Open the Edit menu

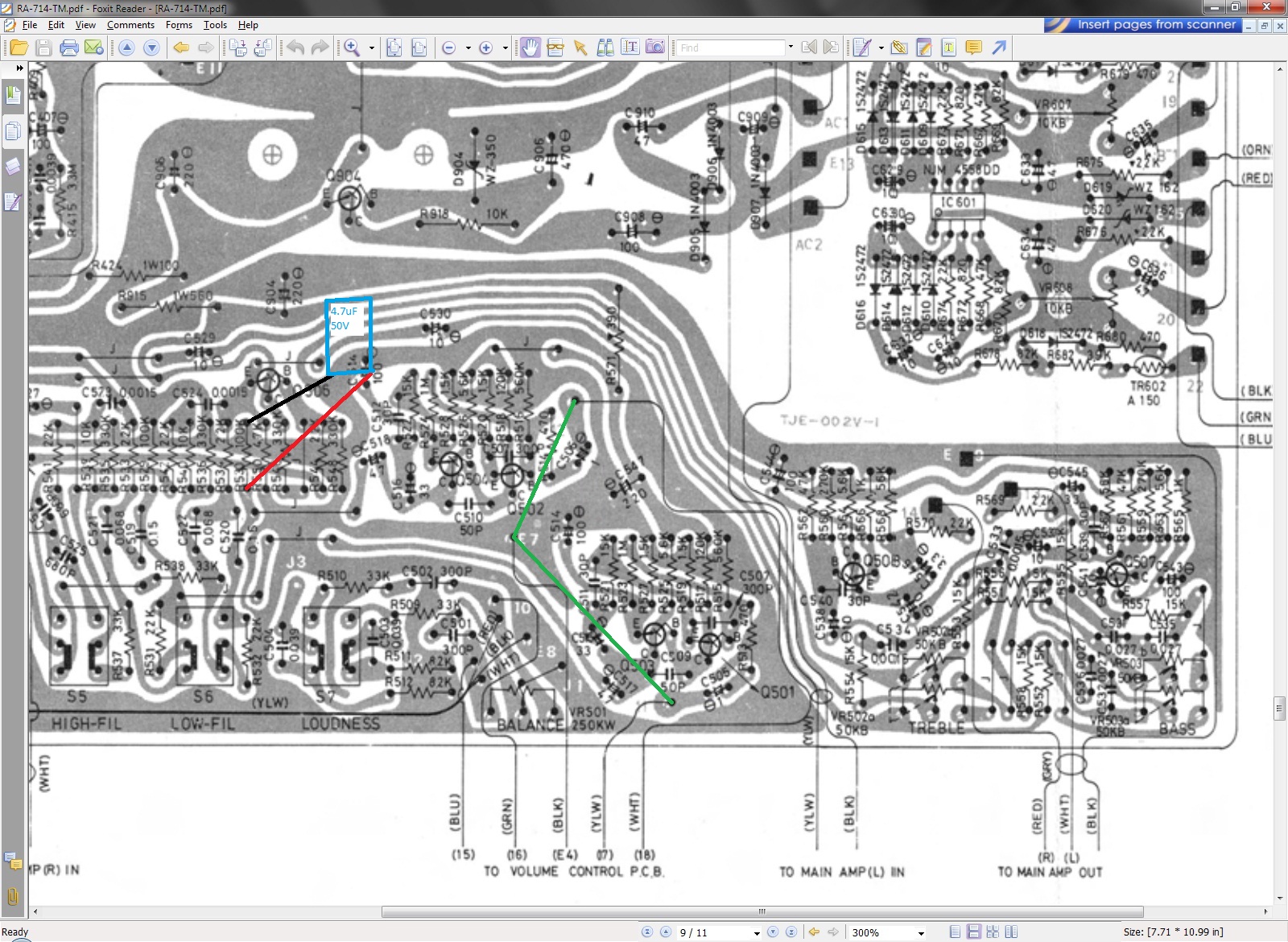[x=56, y=25]
